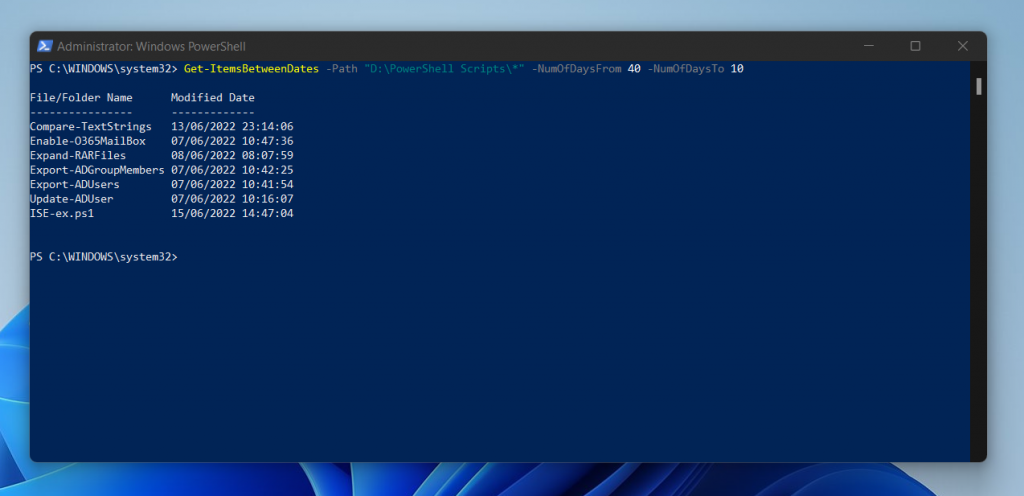Close the Windows PowerShell window

963,46
